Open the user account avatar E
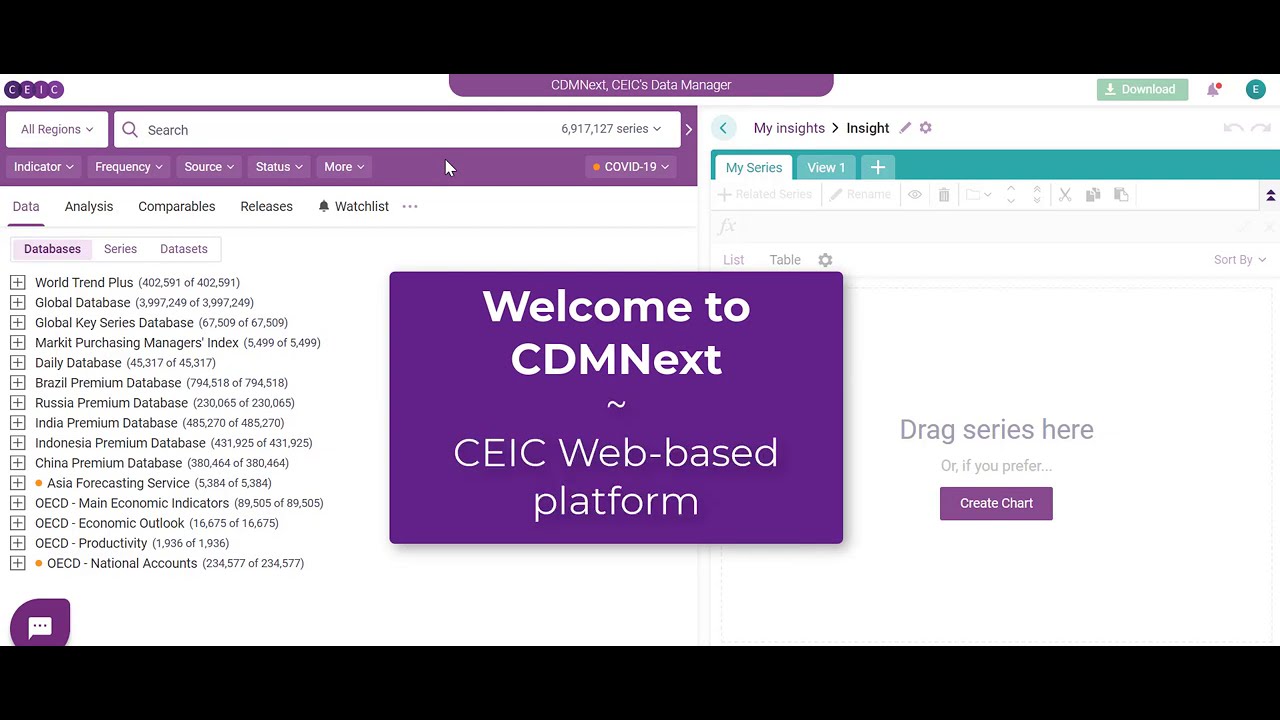The image size is (1280, 720). [x=1256, y=90]
